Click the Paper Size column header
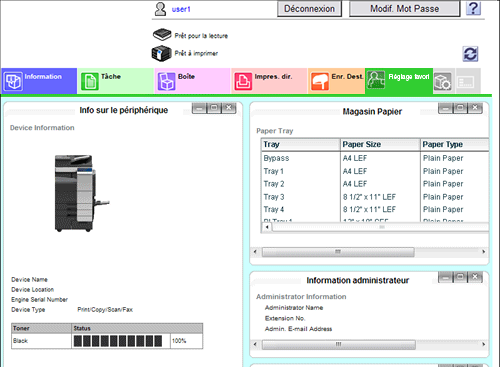500x367 pixels. pyautogui.click(x=380, y=145)
